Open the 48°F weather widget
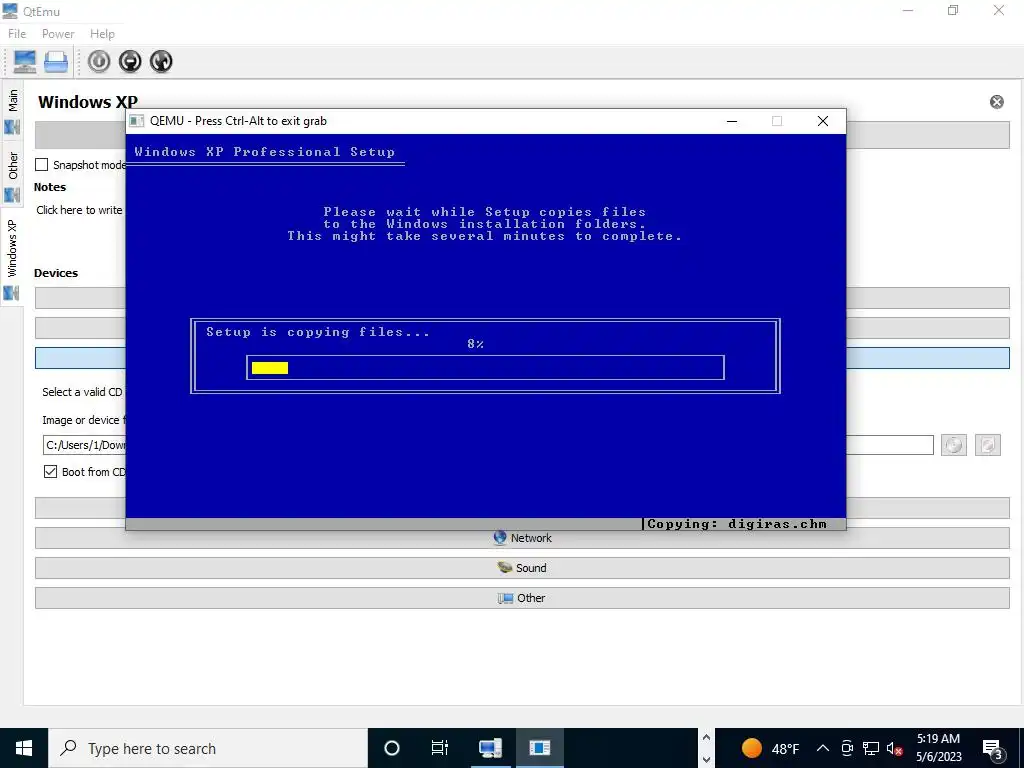 click(x=771, y=748)
